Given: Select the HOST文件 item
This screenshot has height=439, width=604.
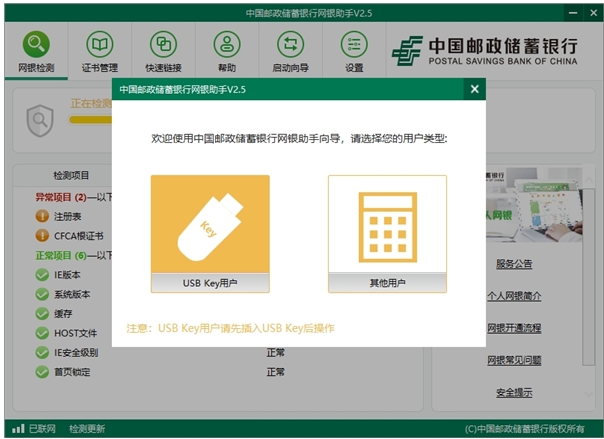Looking at the screenshot, I should (x=76, y=333).
